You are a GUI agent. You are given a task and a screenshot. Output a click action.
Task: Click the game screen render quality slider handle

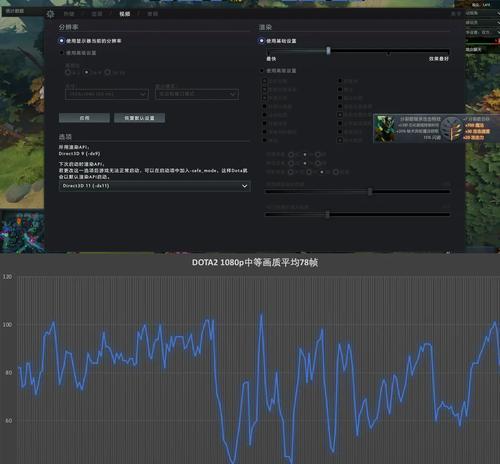click(370, 191)
